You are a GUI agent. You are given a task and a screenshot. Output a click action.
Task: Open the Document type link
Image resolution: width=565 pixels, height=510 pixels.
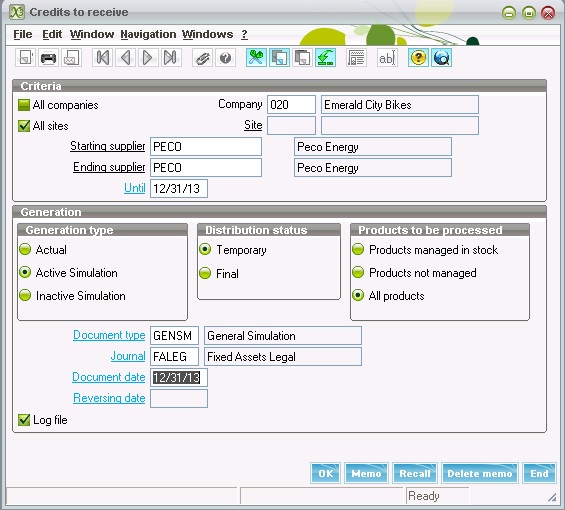point(109,335)
